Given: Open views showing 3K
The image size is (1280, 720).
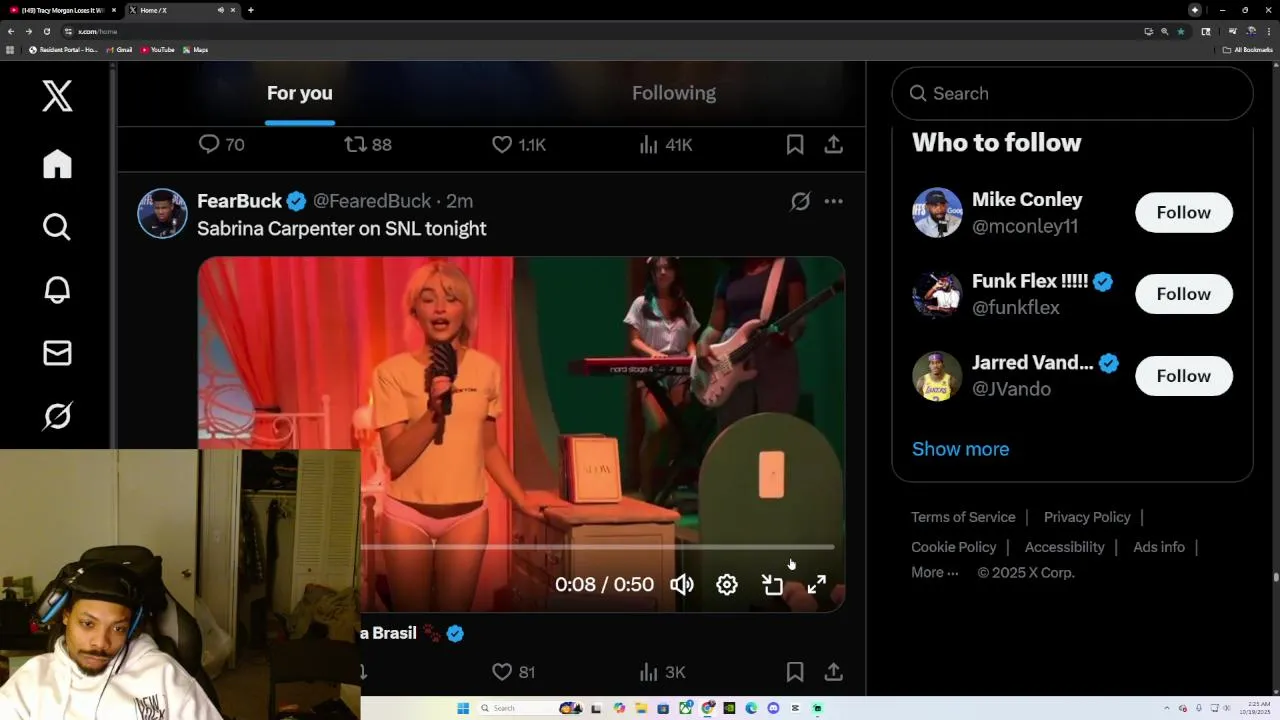Looking at the screenshot, I should [x=663, y=672].
